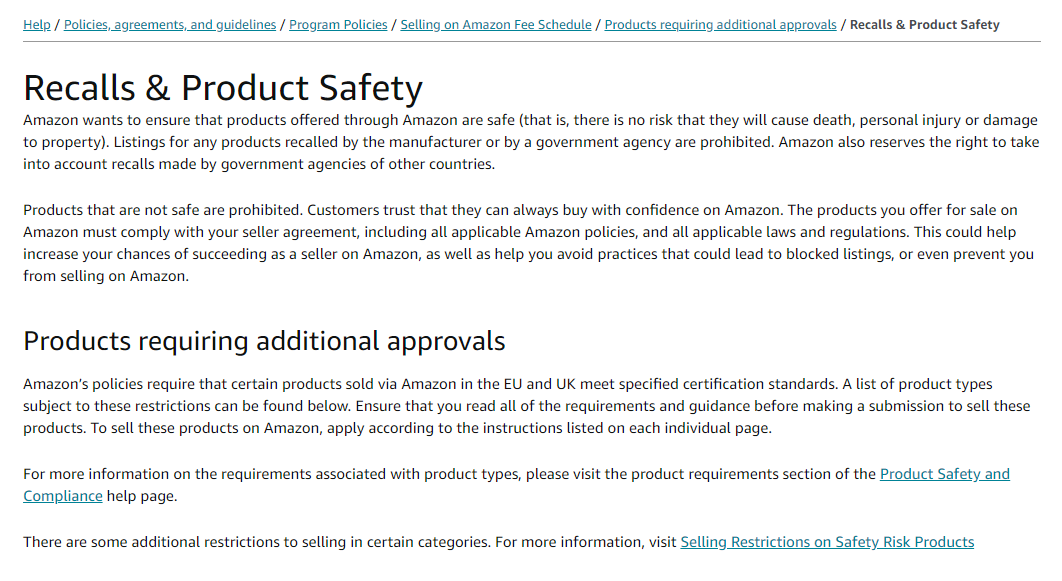The height and width of the screenshot is (581, 1062).
Task: Click the large Recalls & Product Safety heading
Action: tap(223, 88)
